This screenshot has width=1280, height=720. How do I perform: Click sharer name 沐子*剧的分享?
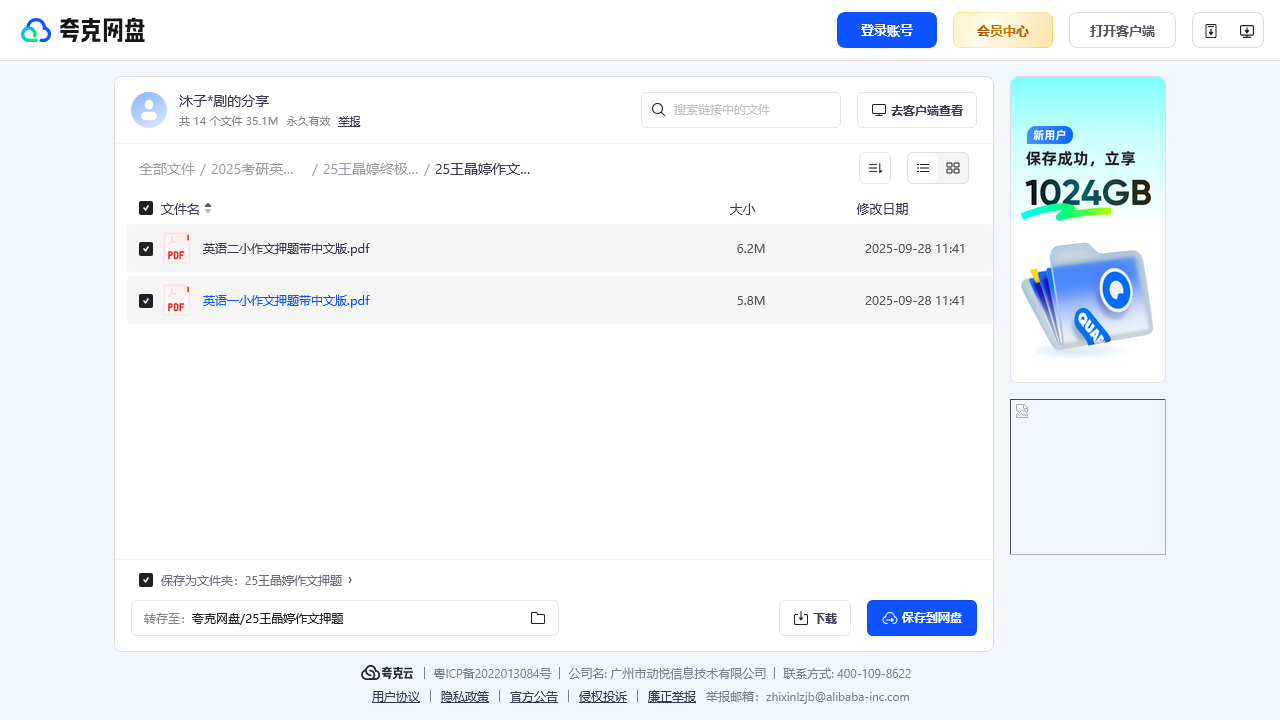tap(224, 101)
